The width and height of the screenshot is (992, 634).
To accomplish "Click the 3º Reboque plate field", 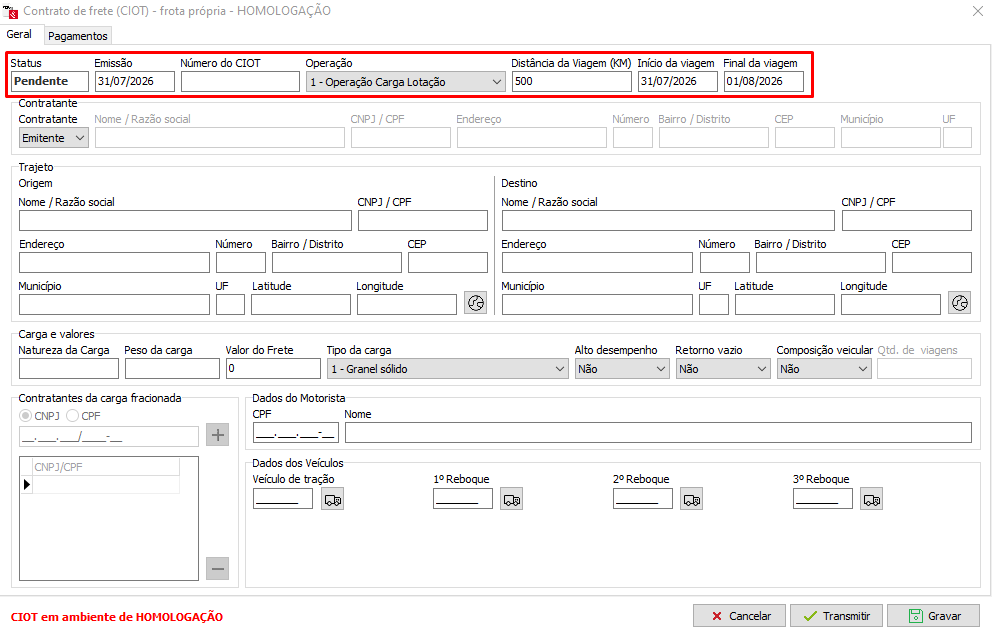I will 822,499.
